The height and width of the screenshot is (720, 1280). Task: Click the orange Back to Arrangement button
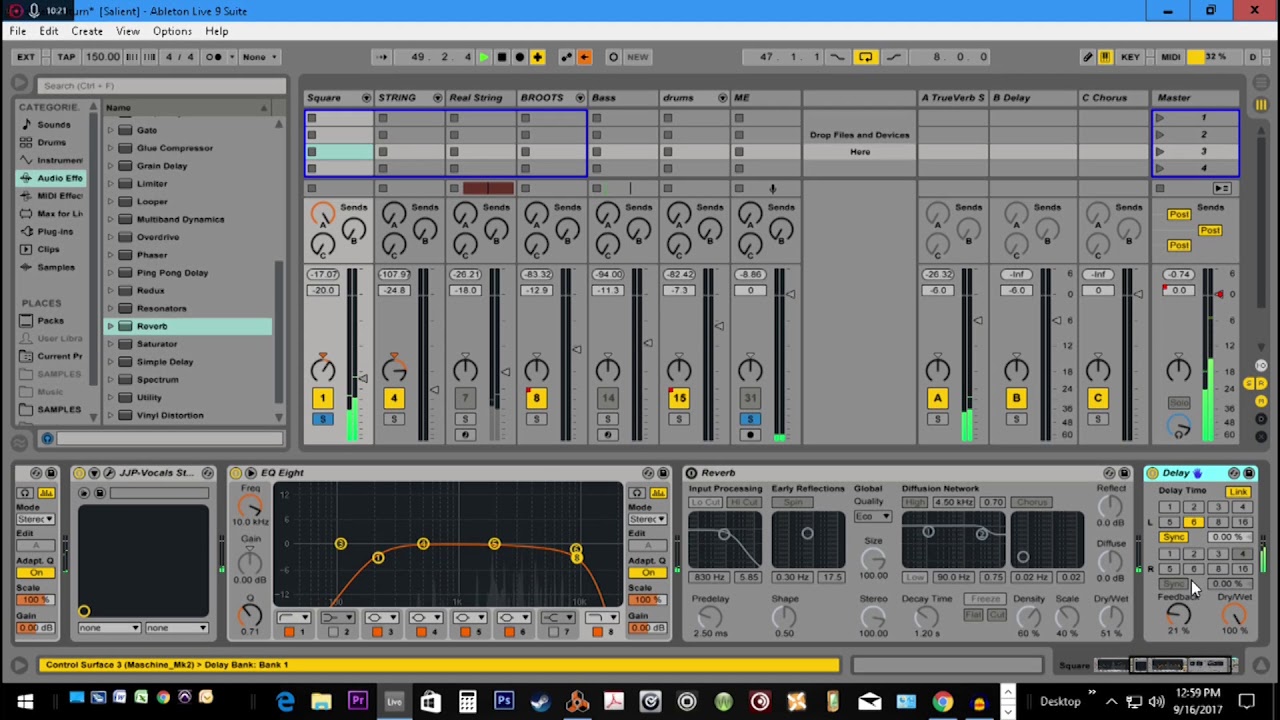pos(585,57)
